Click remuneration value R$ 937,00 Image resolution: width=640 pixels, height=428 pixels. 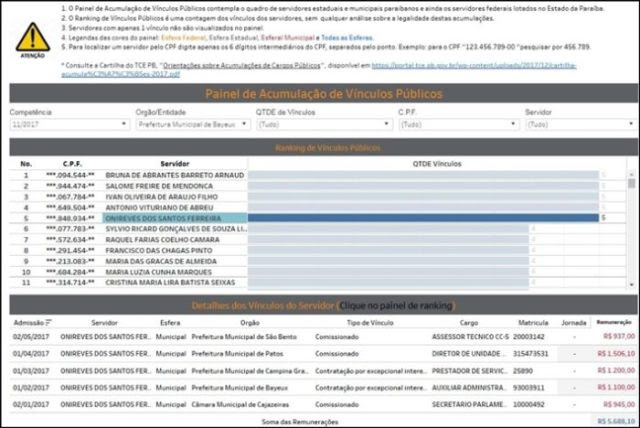click(619, 336)
